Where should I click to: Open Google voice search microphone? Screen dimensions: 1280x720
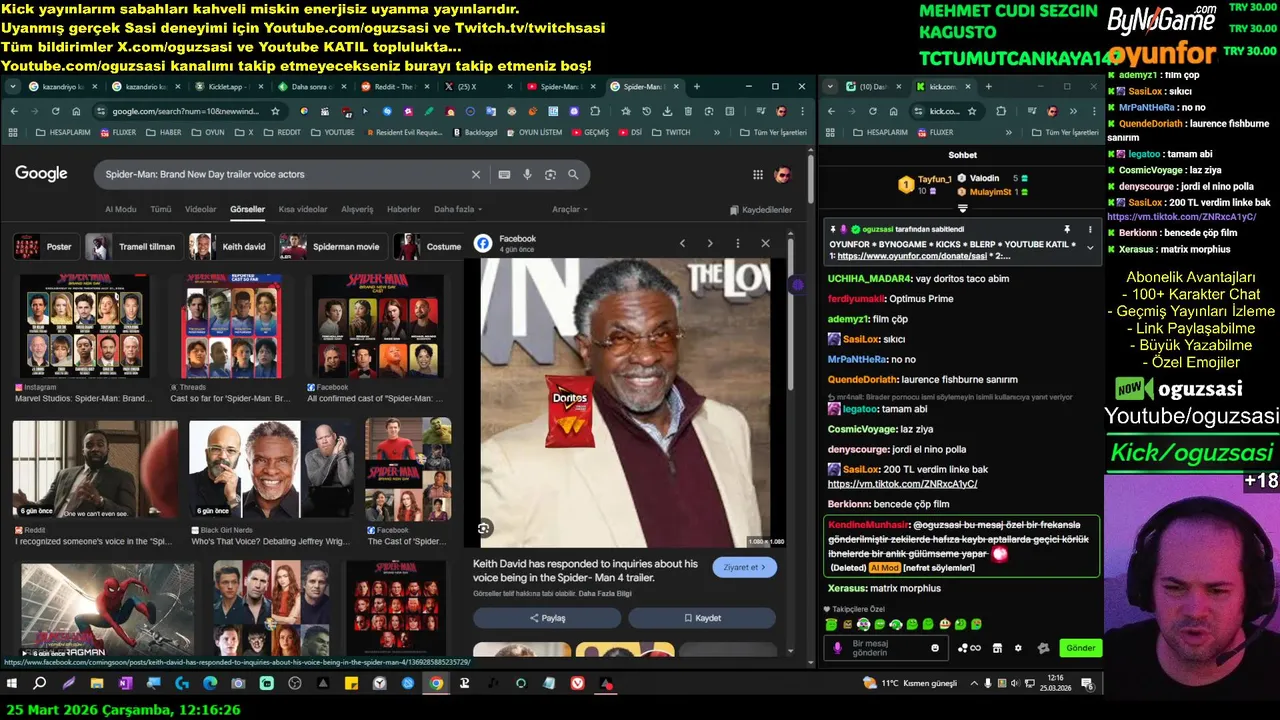coord(527,174)
